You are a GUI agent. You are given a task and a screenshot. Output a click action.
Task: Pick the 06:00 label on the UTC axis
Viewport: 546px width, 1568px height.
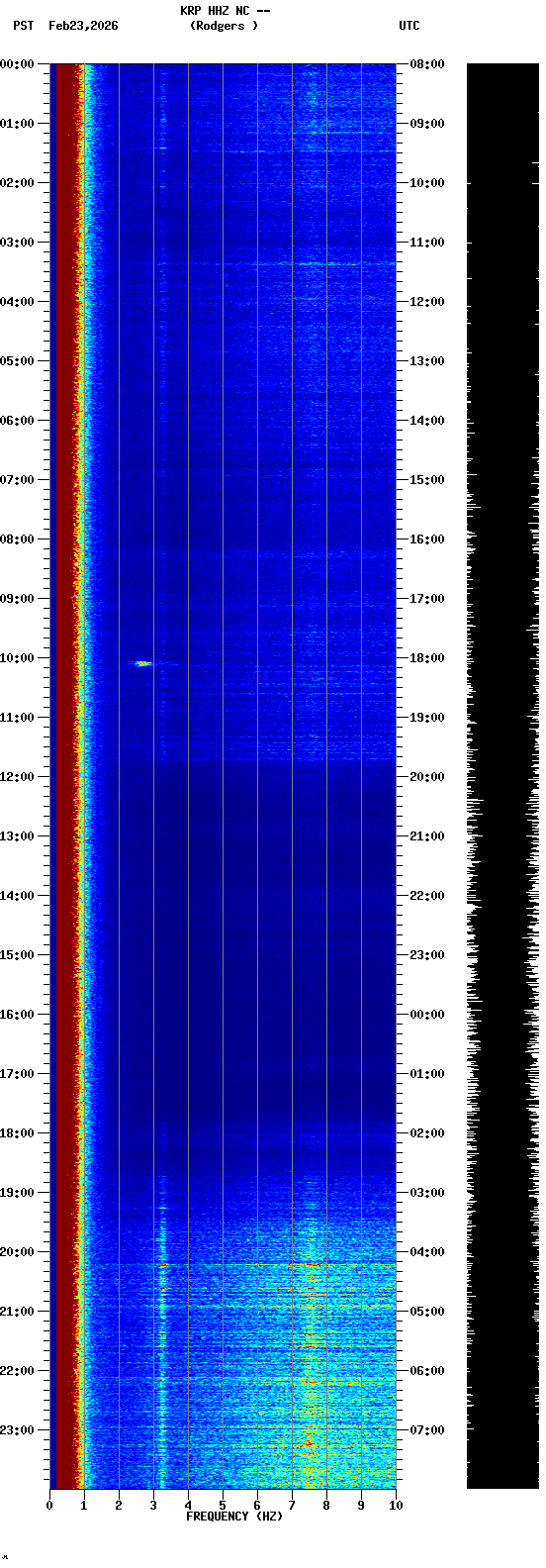coord(427,1371)
